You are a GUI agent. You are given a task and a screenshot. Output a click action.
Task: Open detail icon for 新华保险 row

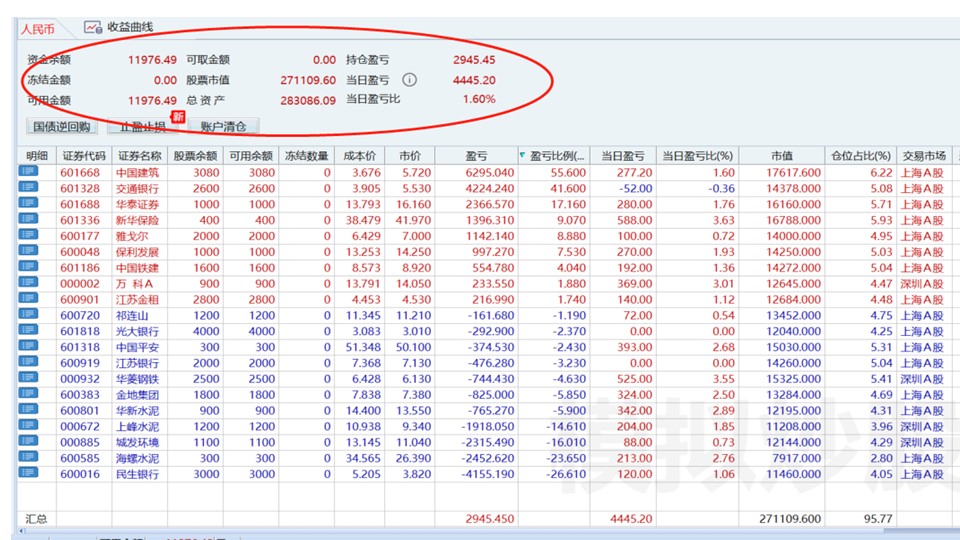click(28, 219)
